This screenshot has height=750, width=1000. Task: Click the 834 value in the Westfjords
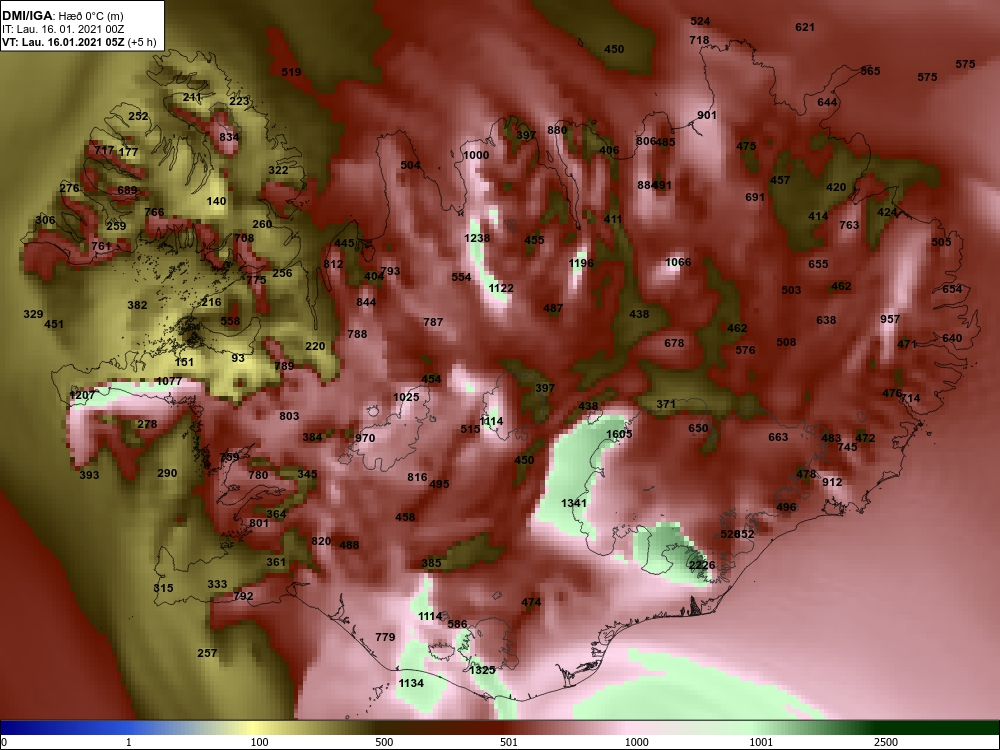point(229,137)
